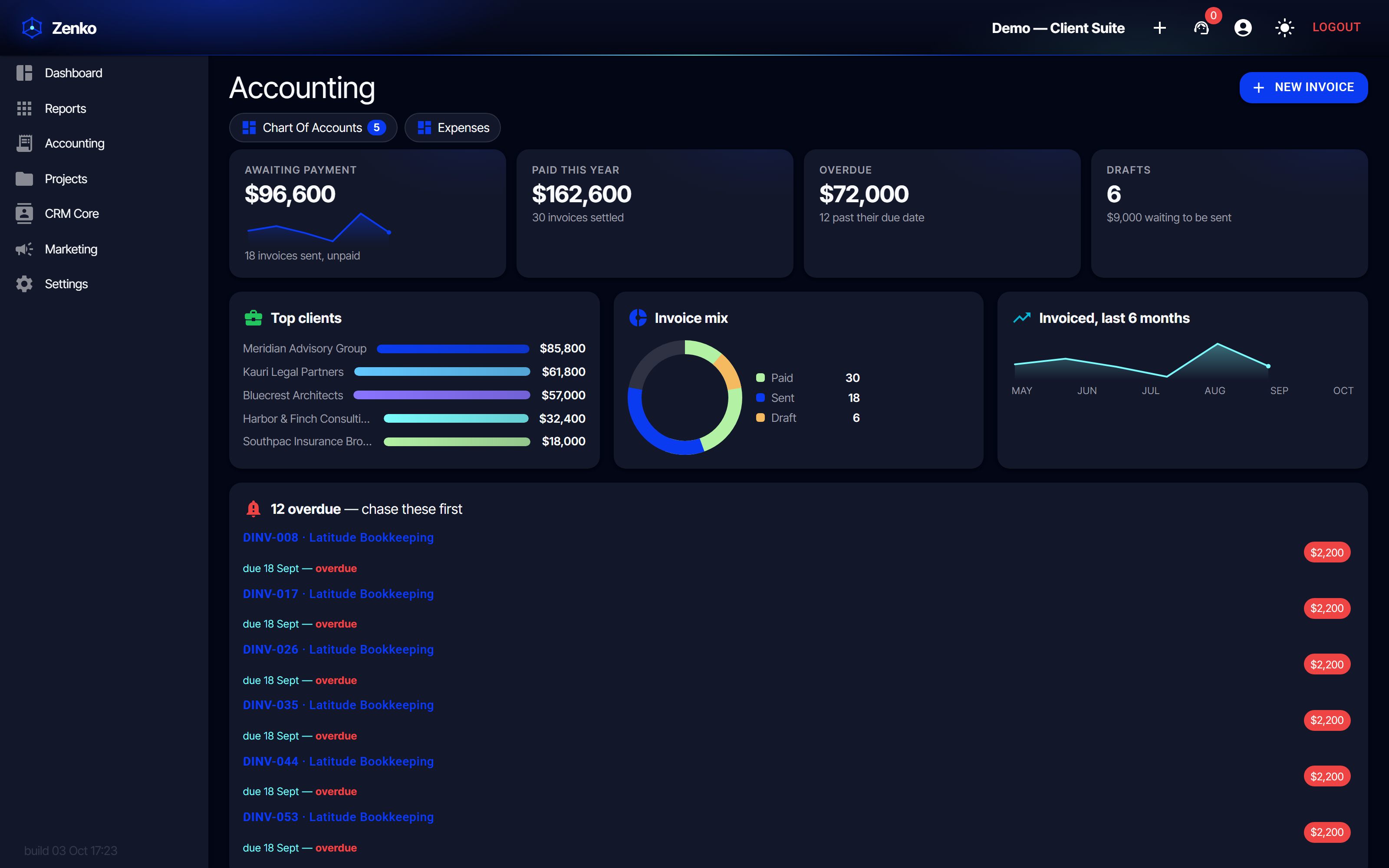
Task: Click the Invoice mix pie icon
Action: [638, 318]
